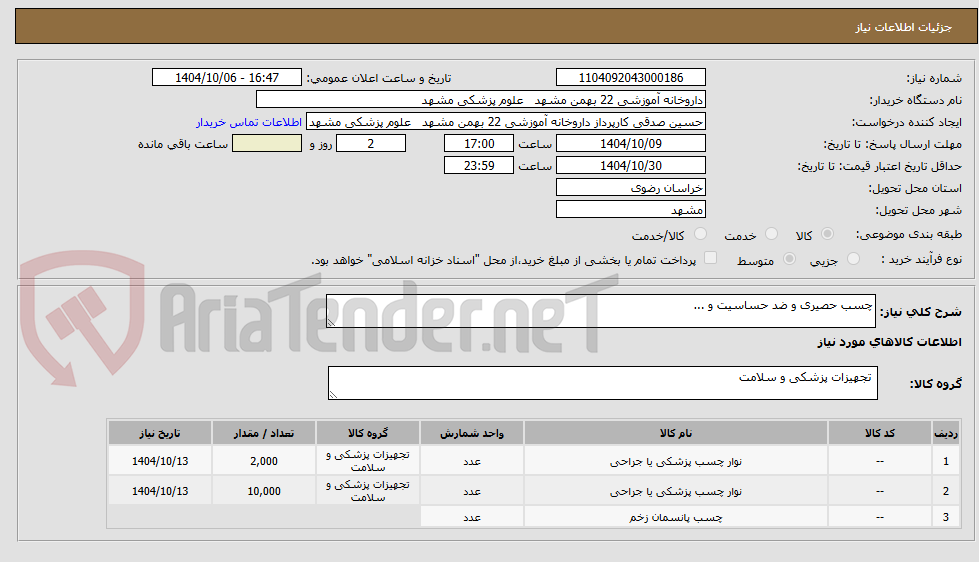Toggle the اسناد خزانه اسلامی payment checkbox
Image resolution: width=979 pixels, height=562 pixels.
coord(711,258)
